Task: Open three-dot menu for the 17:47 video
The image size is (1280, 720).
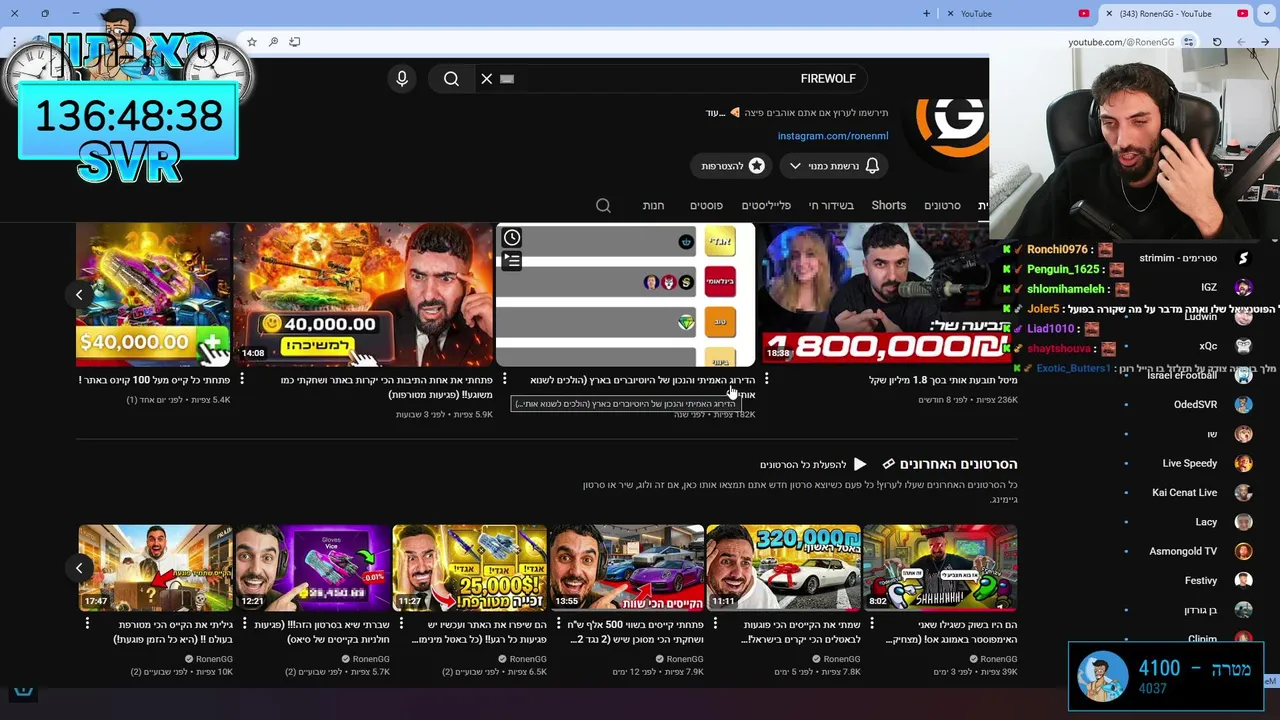Action: point(87,624)
